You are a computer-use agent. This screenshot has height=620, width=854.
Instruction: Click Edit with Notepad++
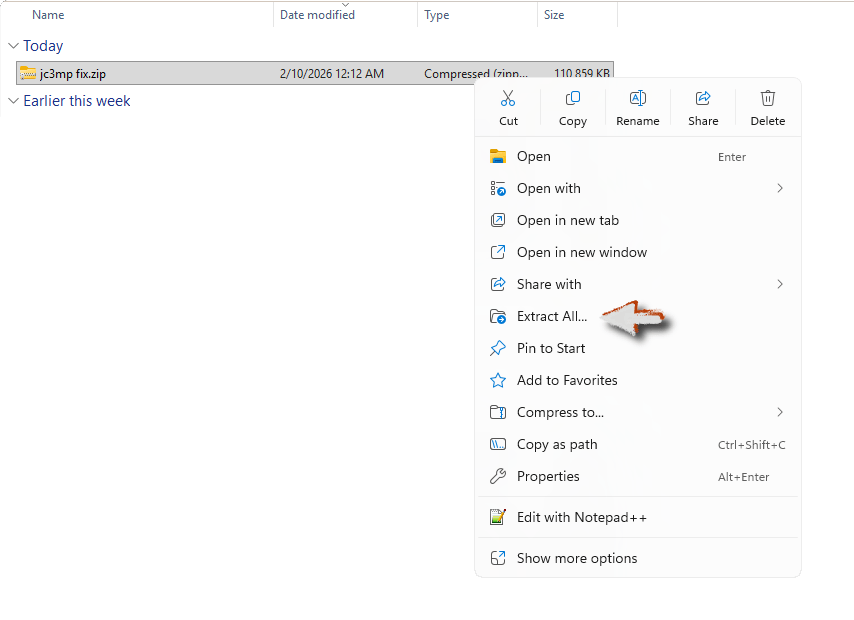click(x=581, y=517)
